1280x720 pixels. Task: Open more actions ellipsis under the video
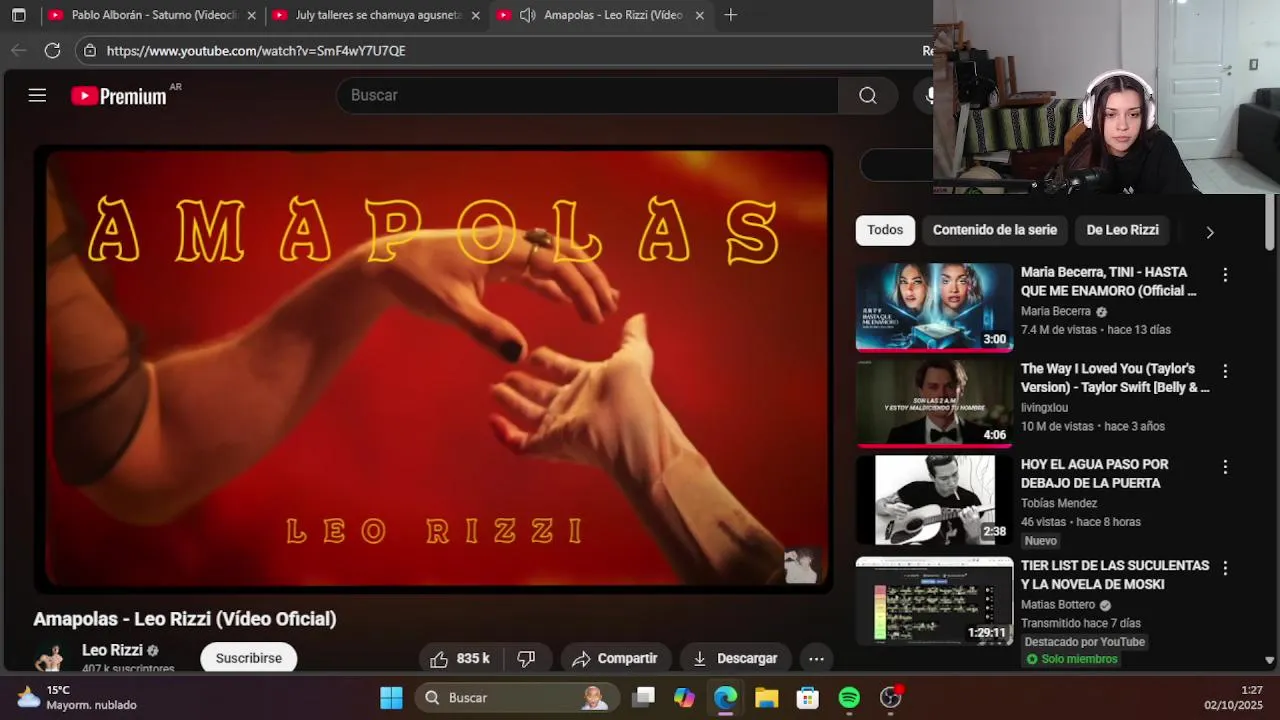pyautogui.click(x=816, y=658)
